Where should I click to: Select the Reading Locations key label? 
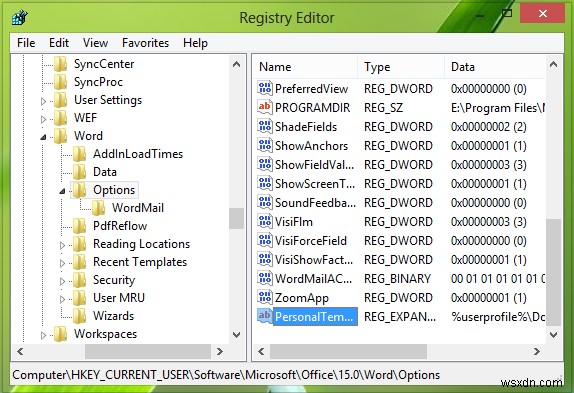(x=141, y=244)
